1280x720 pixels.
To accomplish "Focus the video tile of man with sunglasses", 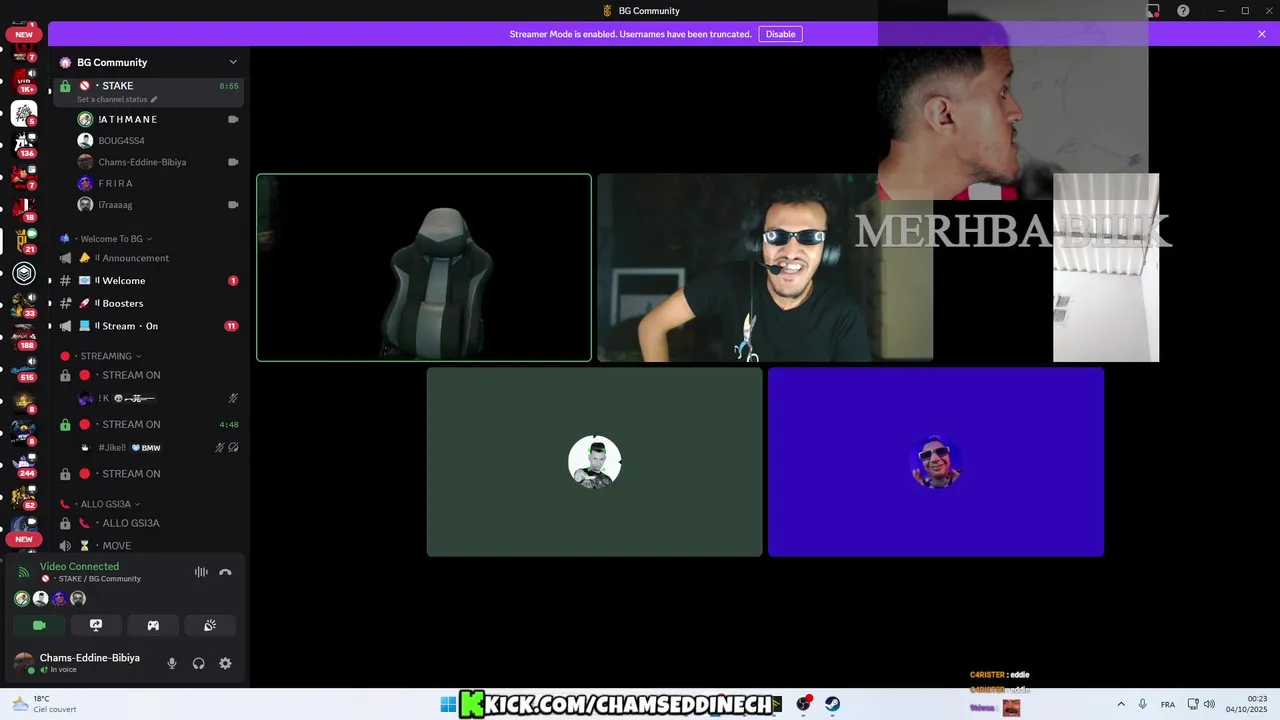I will click(765, 268).
